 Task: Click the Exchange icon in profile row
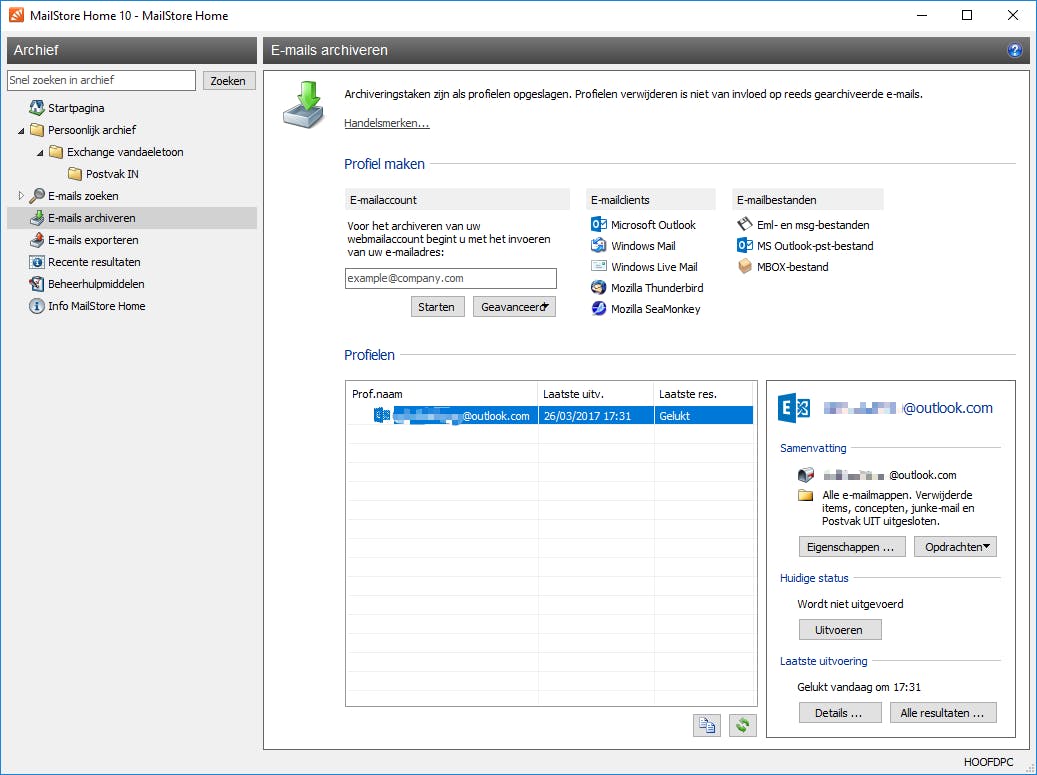(382, 415)
